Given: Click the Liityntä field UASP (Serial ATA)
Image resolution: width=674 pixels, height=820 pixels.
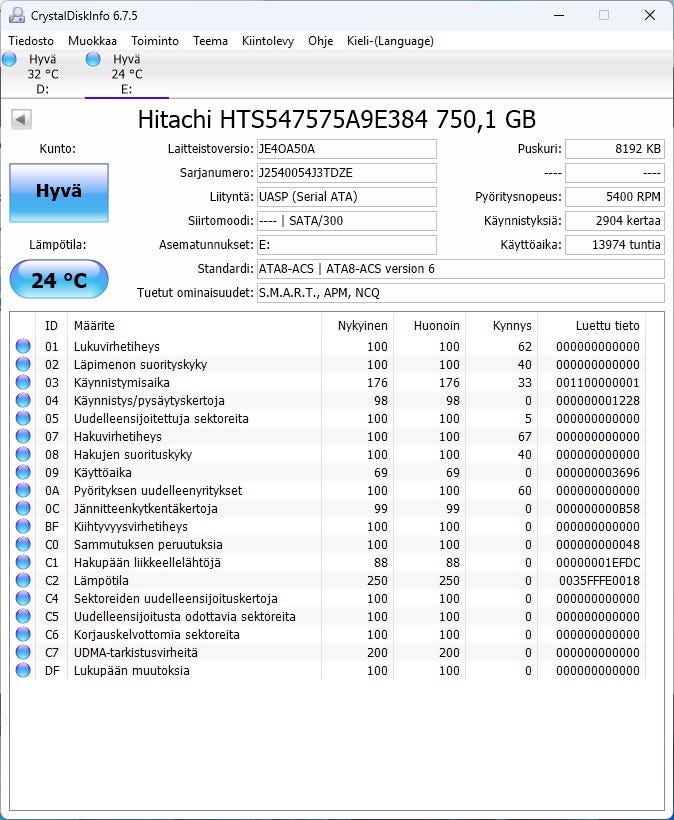Looking at the screenshot, I should click(x=347, y=197).
